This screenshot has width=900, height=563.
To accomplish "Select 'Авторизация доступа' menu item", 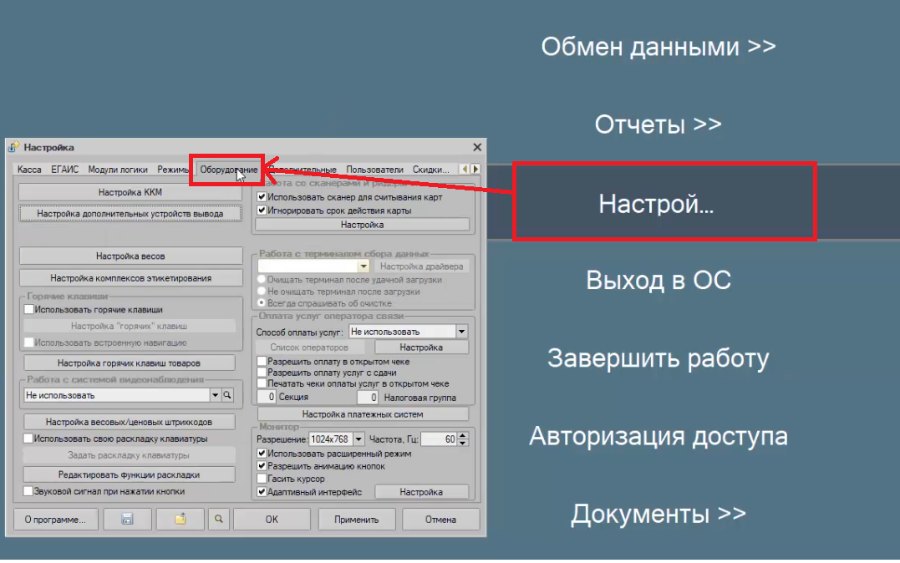I will click(x=658, y=436).
